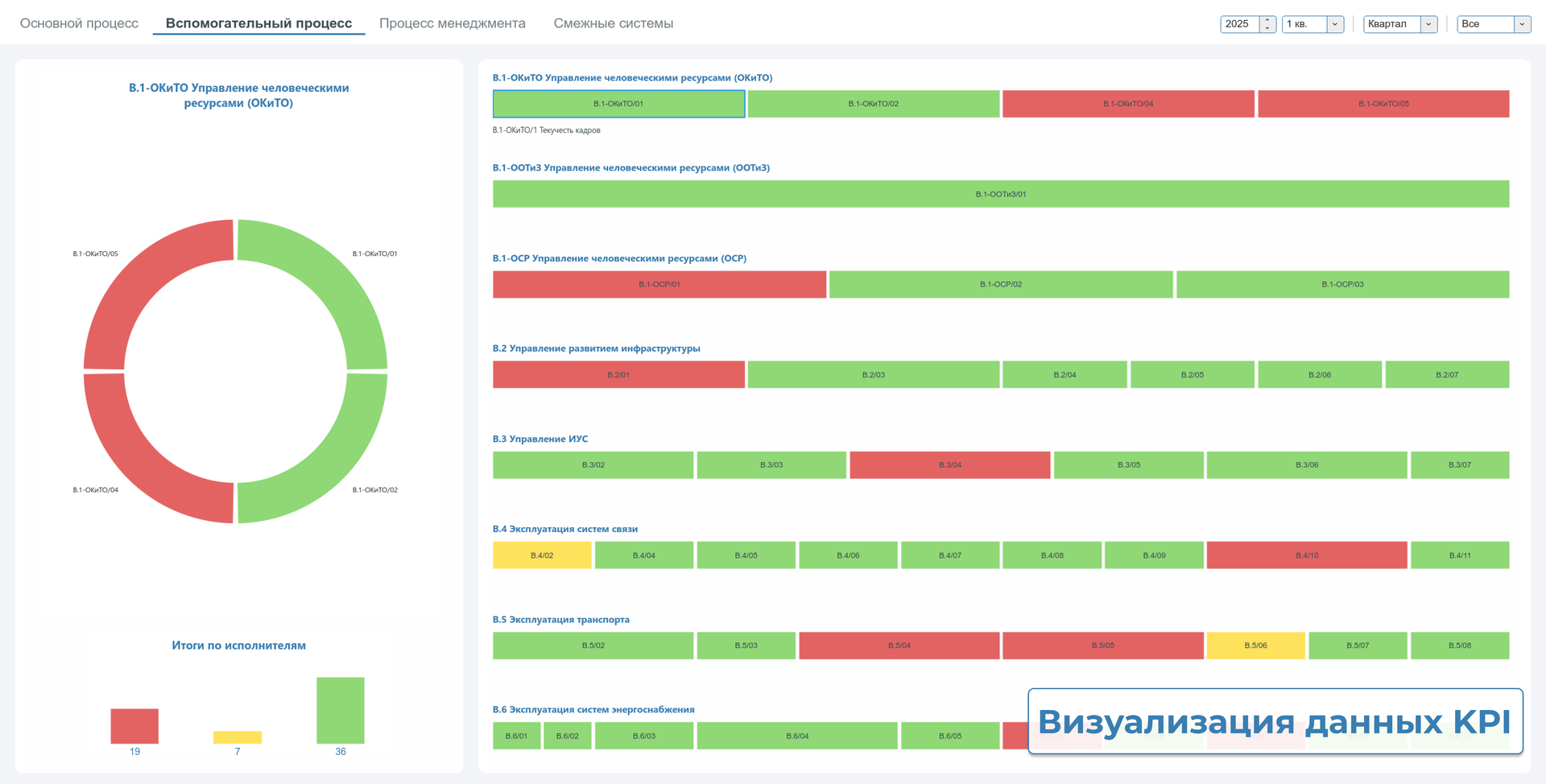Select the B.1-ОКиТО/05 donut chart segment
Viewport: 1546px width, 784px height.
145,282
